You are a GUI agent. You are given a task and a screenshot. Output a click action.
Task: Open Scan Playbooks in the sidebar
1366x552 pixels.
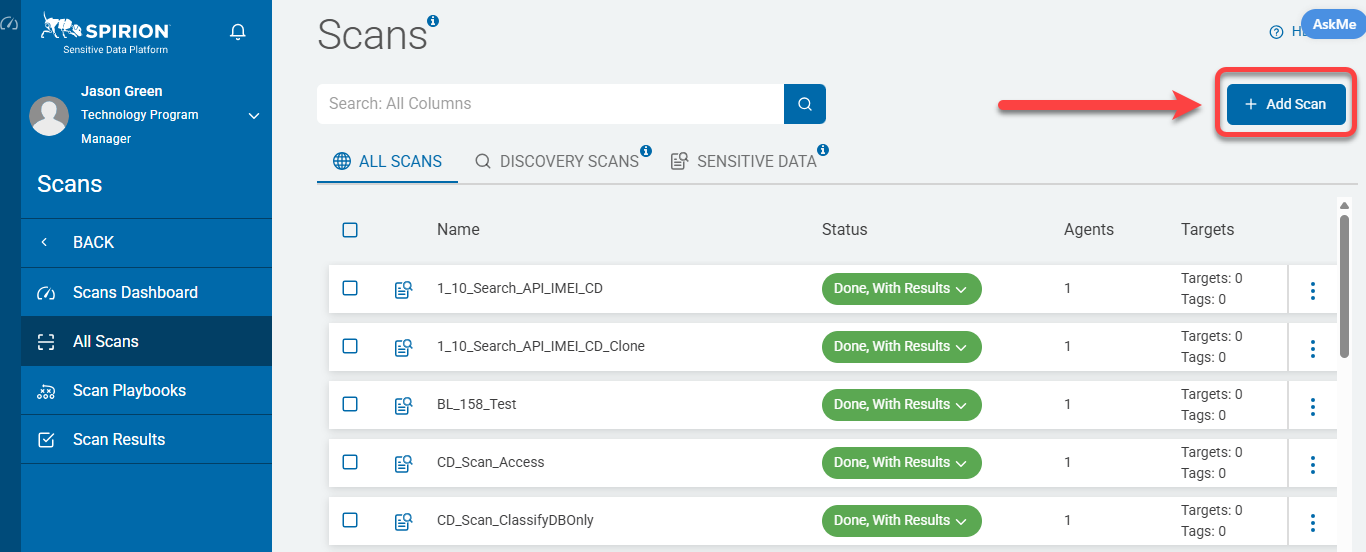pos(129,390)
